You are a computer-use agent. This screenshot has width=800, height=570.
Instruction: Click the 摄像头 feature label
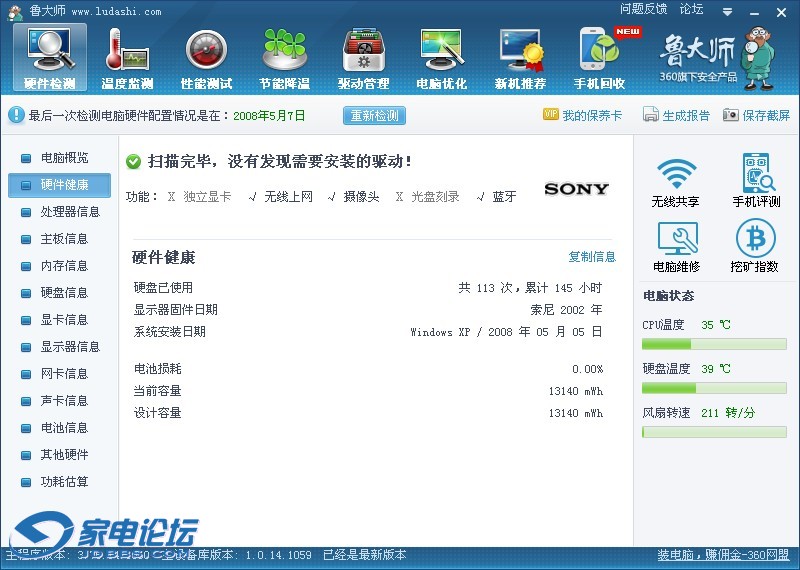361,197
